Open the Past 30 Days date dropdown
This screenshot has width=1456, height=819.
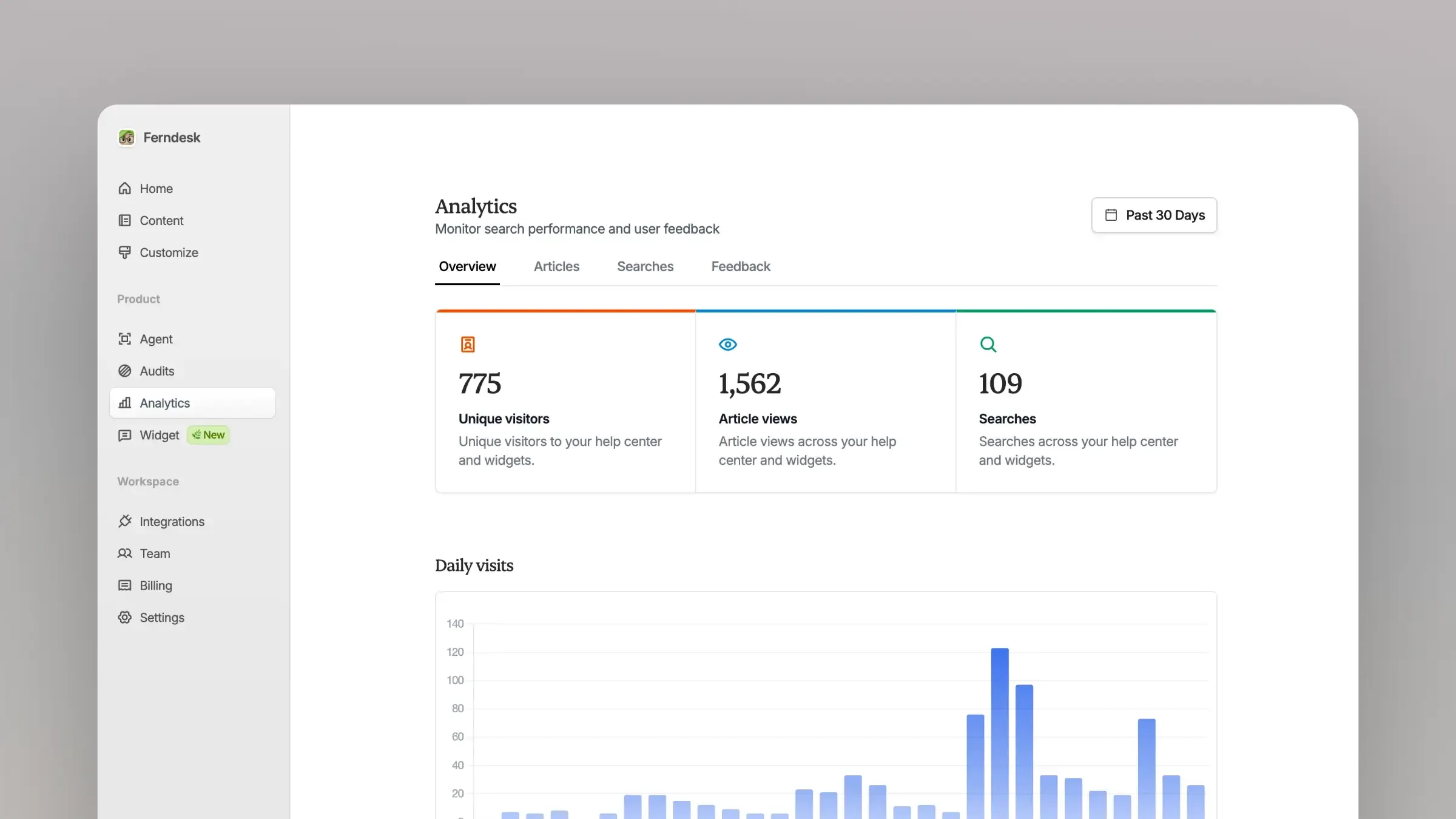click(x=1154, y=215)
